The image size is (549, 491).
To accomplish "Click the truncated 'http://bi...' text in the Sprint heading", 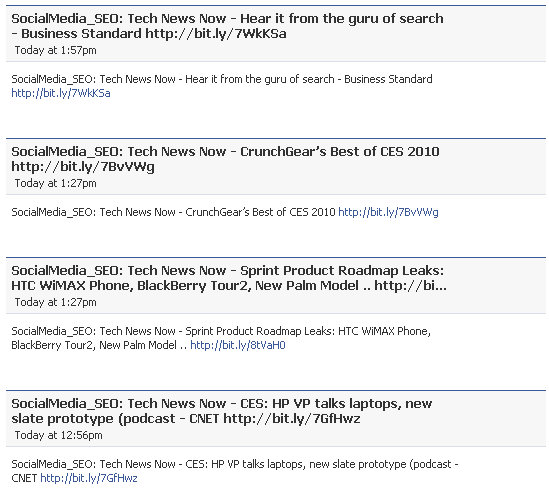I will pos(410,286).
